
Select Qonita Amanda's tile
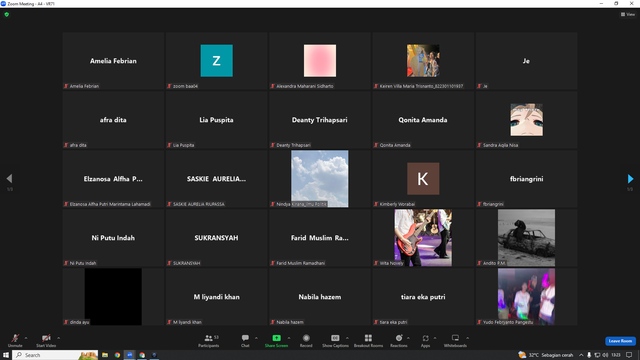click(x=423, y=120)
